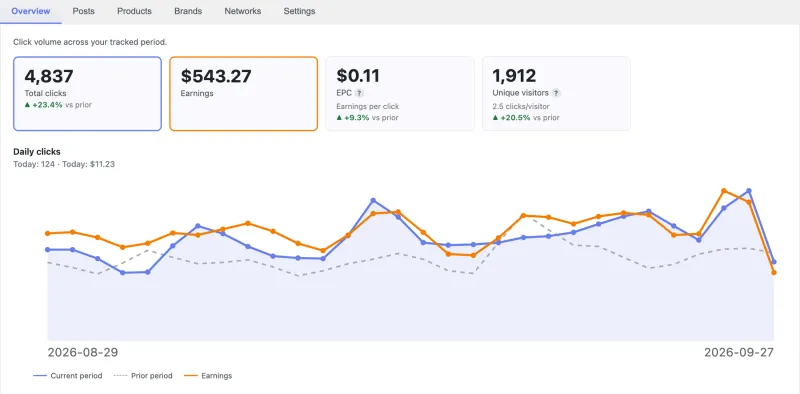Select the Total clicks card
Viewport: 800px width, 394px height.
tap(87, 93)
